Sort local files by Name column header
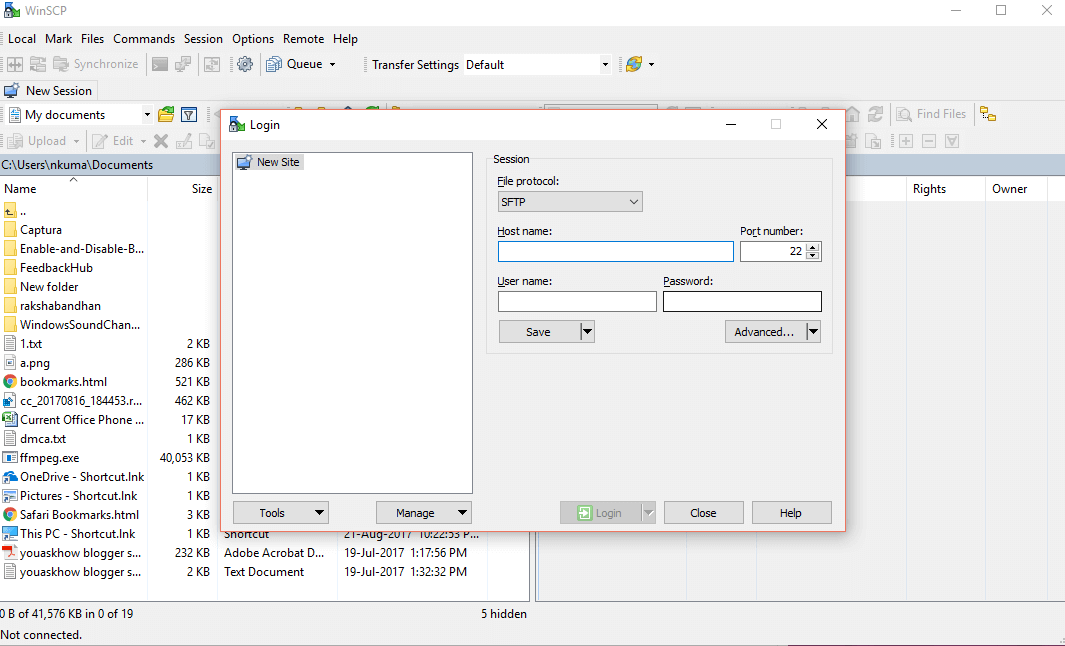The width and height of the screenshot is (1065, 646). point(73,189)
